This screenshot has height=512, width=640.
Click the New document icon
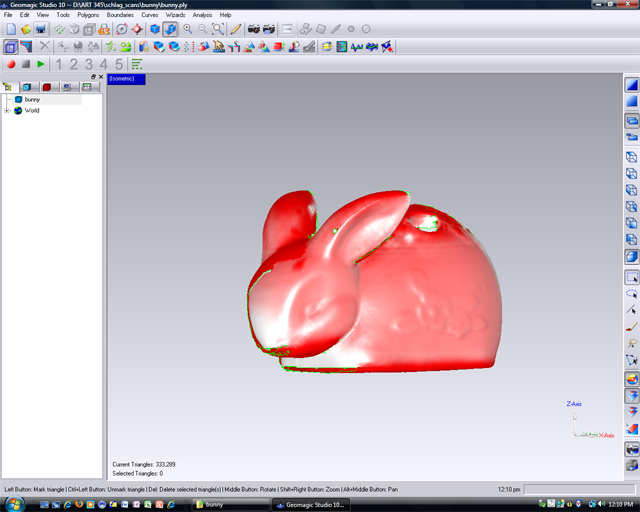[x=11, y=29]
